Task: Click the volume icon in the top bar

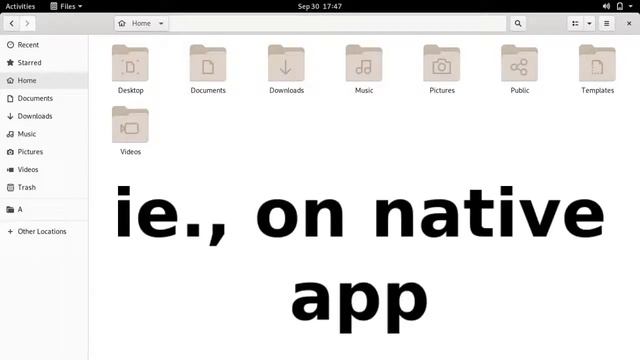Action: [x=606, y=6]
